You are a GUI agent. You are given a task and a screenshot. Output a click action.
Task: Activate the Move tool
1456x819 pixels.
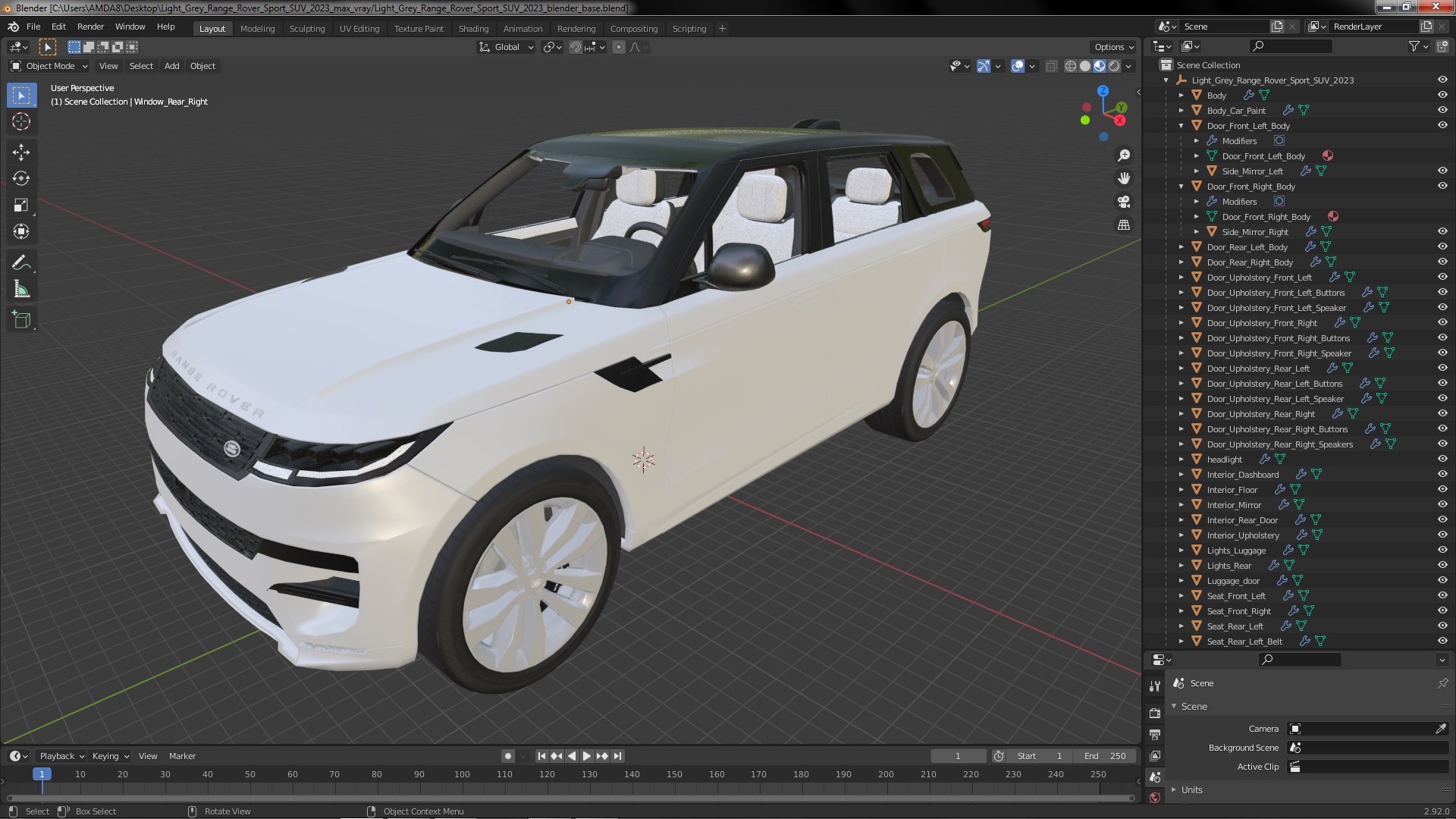click(21, 152)
